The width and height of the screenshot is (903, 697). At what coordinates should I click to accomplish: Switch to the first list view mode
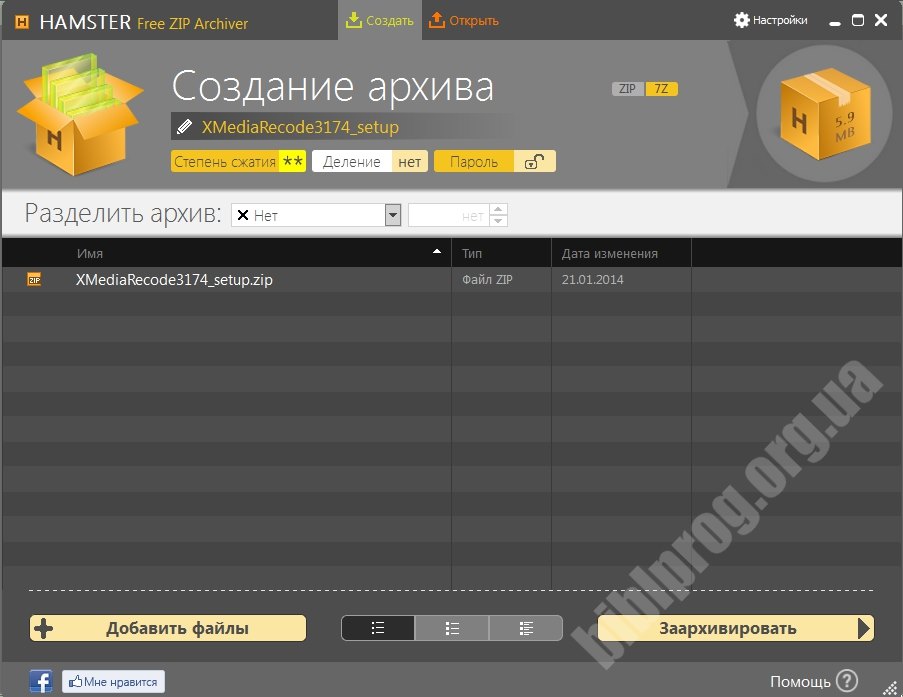tap(378, 628)
